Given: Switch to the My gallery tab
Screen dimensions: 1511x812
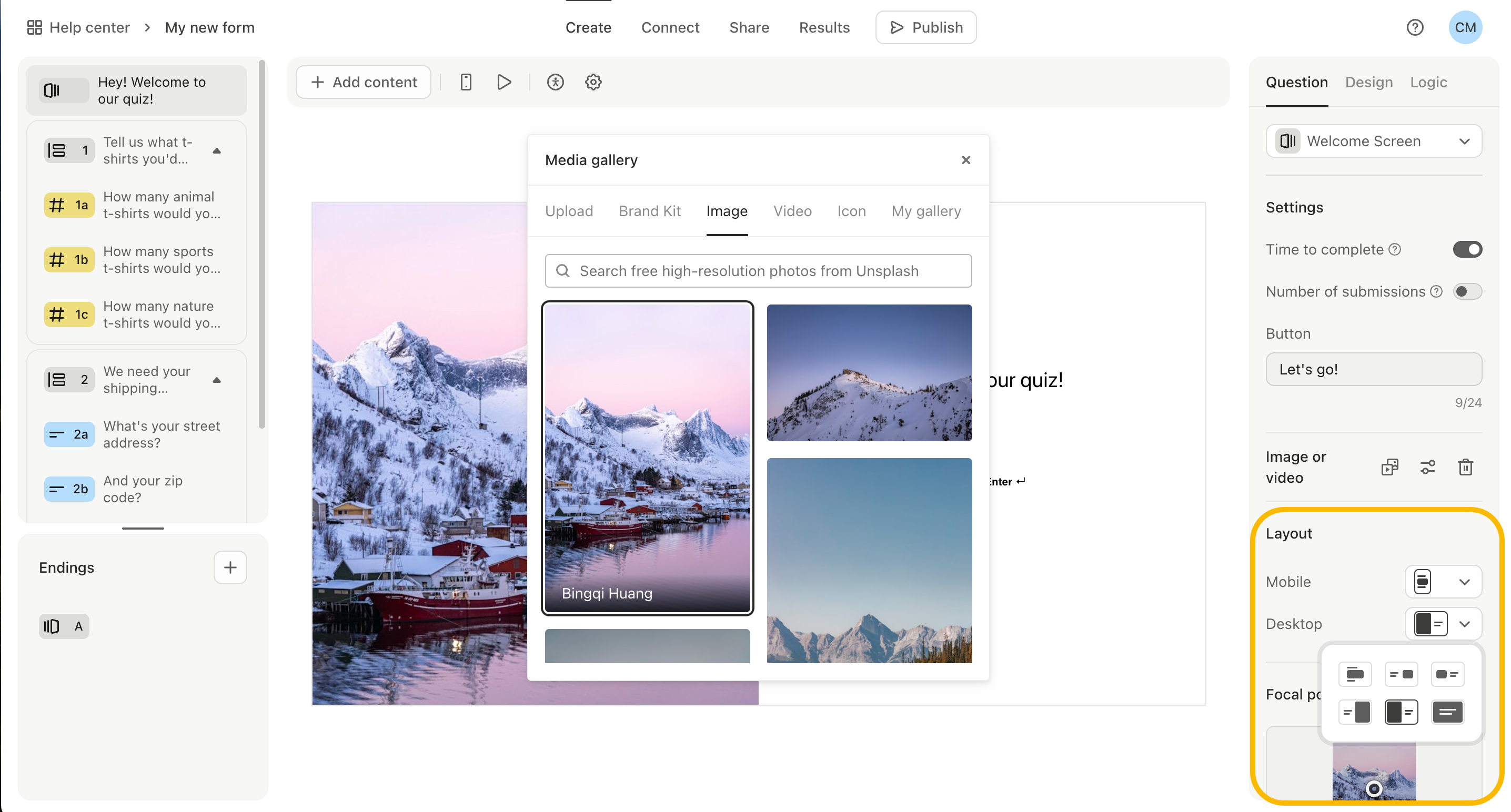Looking at the screenshot, I should pyautogui.click(x=926, y=211).
